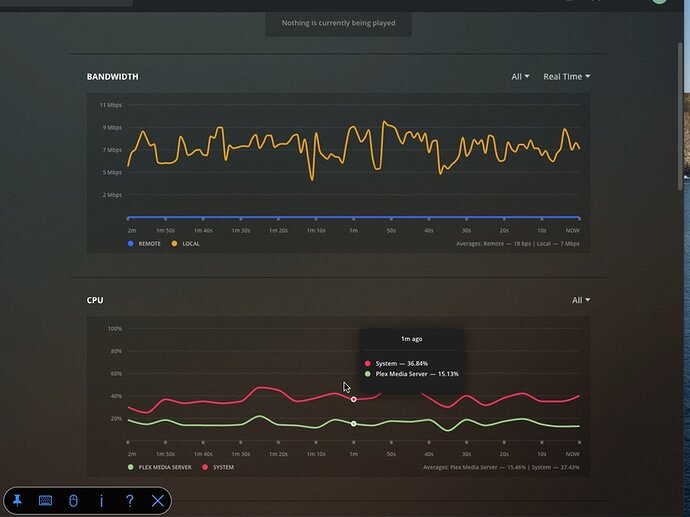The height and width of the screenshot is (517, 690).
Task: Click the pin icon in the remote toolbar
Action: (17, 500)
